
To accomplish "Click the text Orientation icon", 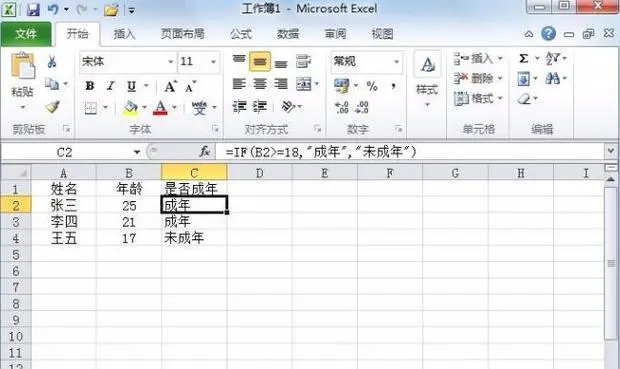I will click(288, 107).
